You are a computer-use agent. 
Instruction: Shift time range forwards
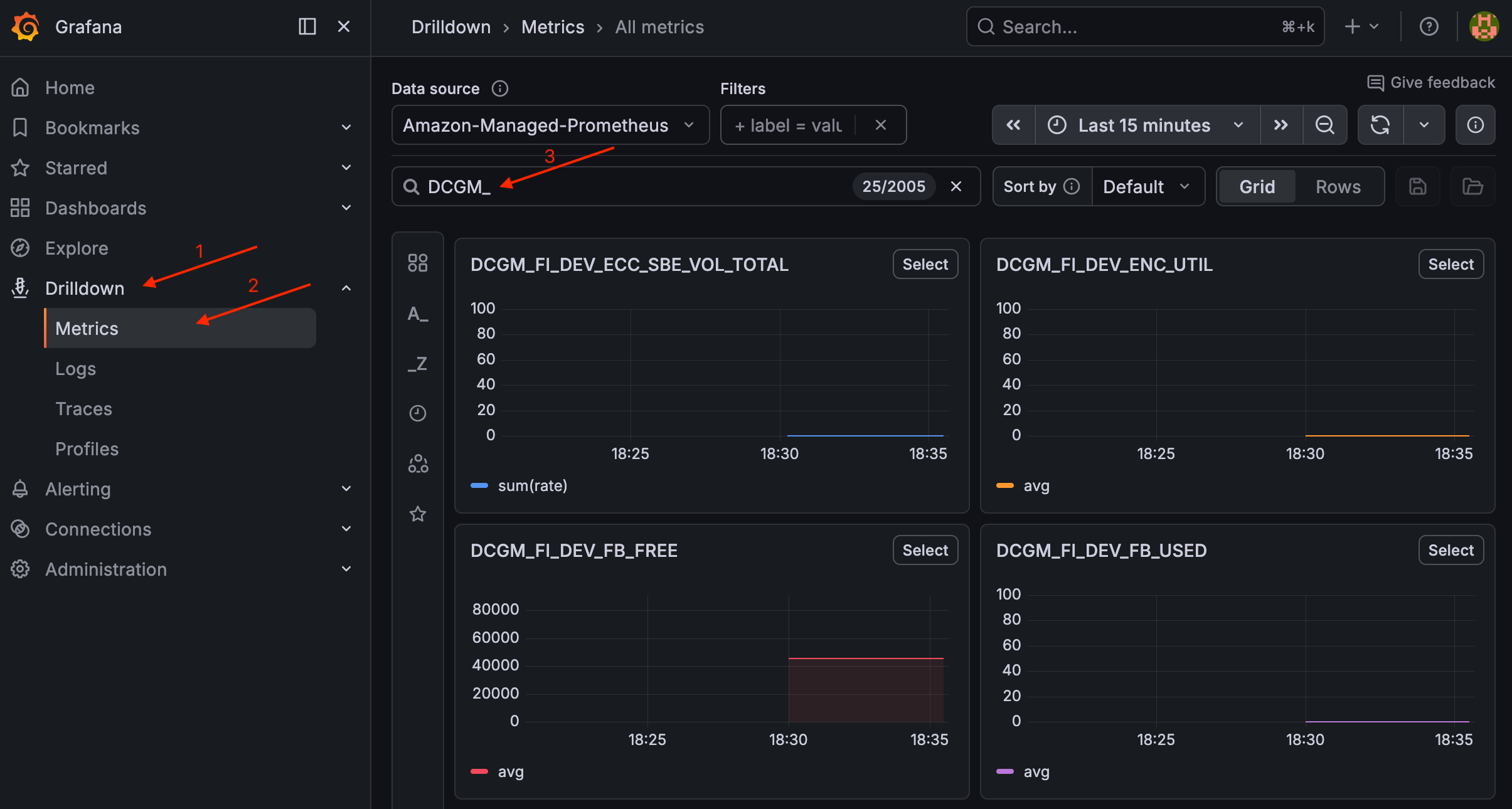[x=1281, y=125]
